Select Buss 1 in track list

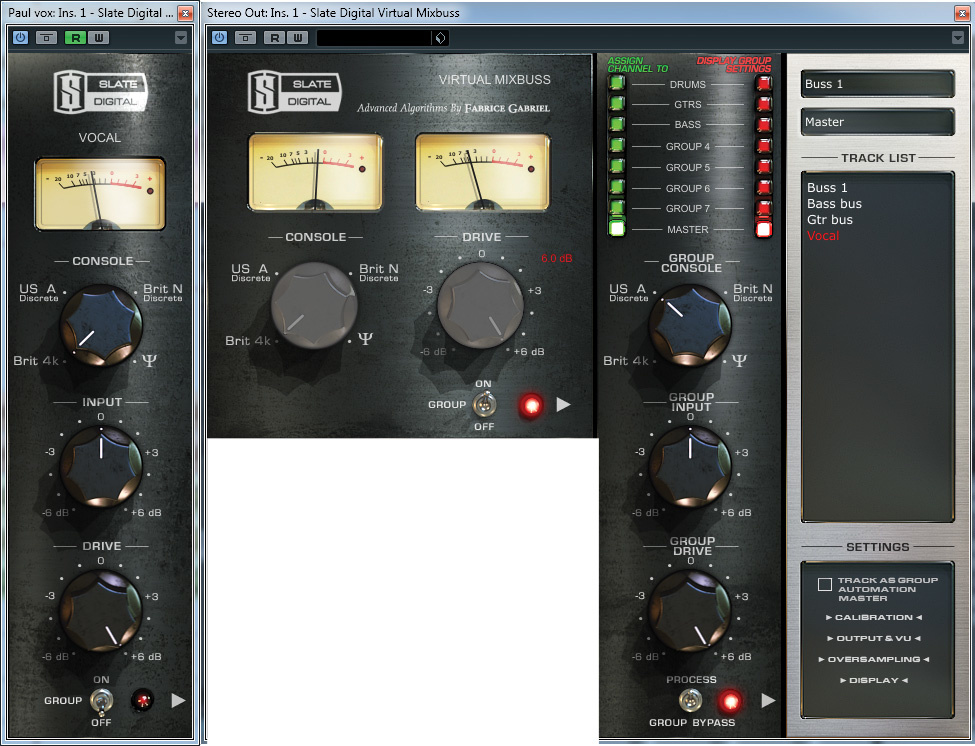click(x=827, y=187)
